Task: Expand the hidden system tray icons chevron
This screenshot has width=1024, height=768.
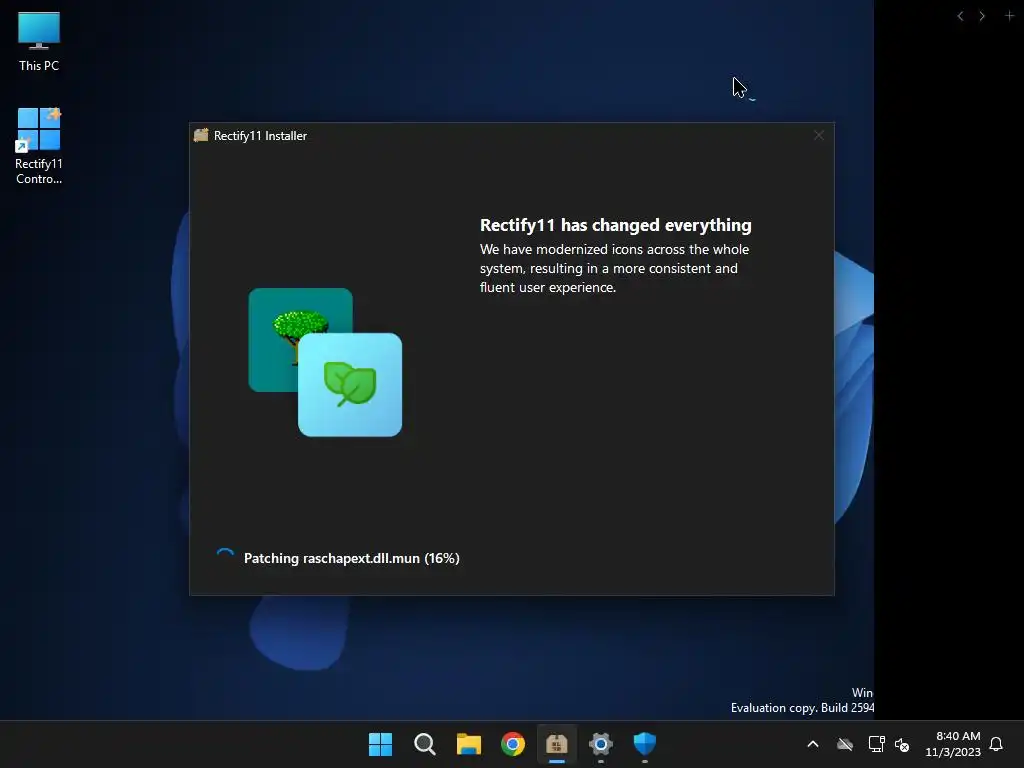Action: coord(813,744)
